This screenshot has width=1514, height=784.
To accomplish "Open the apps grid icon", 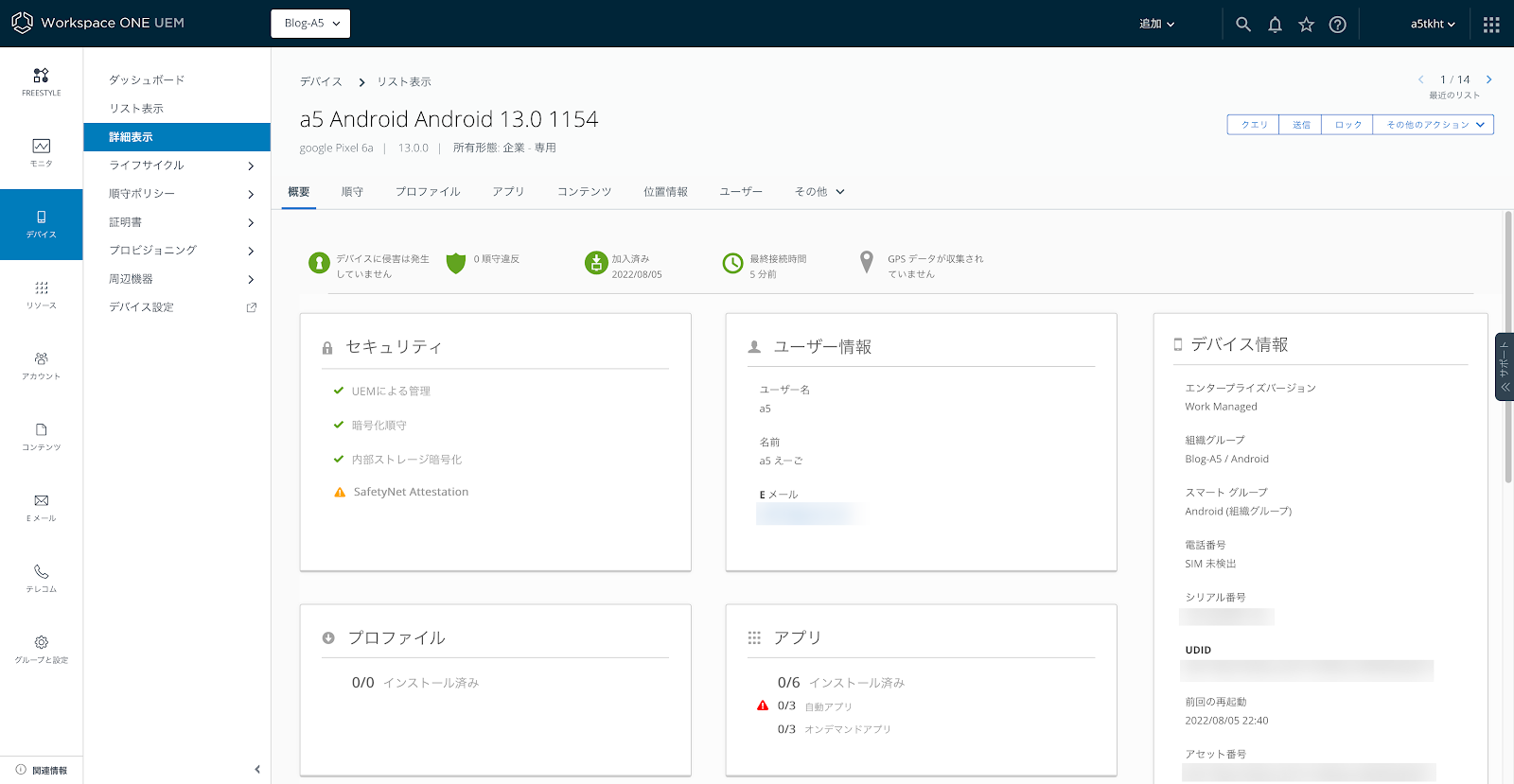I will 1491,25.
